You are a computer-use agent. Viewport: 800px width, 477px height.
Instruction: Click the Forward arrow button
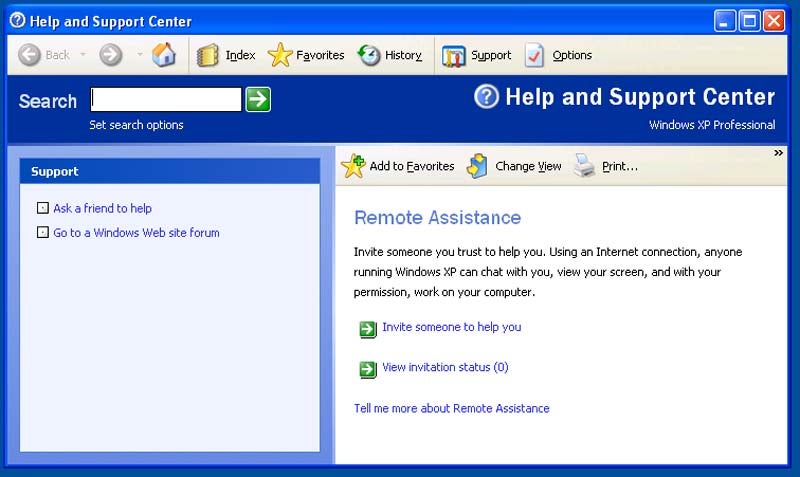[111, 55]
